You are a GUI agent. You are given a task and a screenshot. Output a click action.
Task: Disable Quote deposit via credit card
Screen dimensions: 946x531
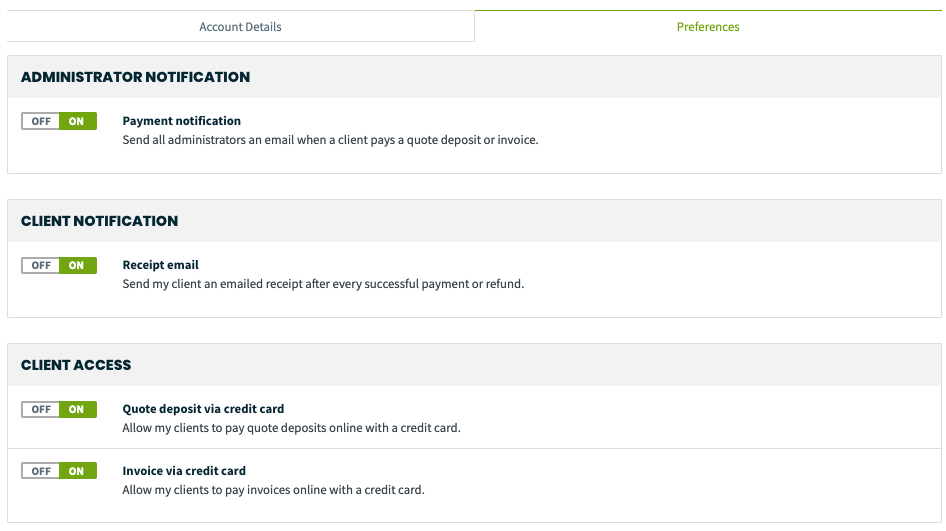tap(40, 410)
